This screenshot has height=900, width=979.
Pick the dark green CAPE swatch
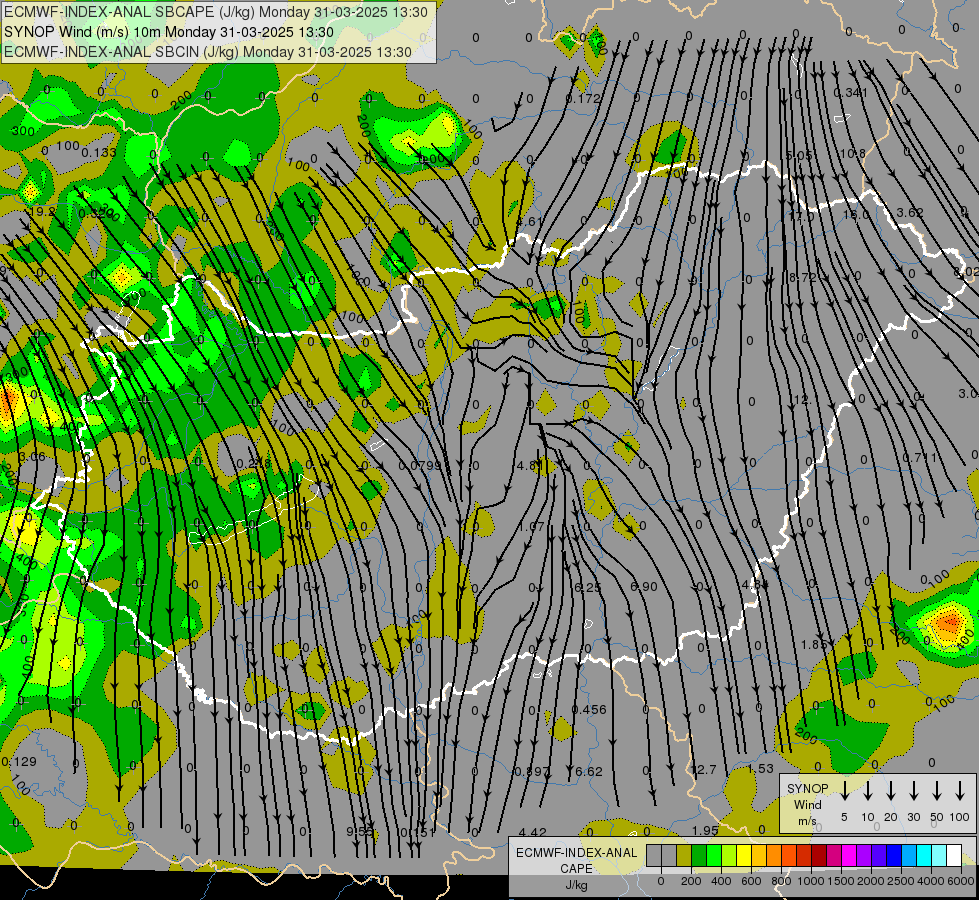pos(699,855)
